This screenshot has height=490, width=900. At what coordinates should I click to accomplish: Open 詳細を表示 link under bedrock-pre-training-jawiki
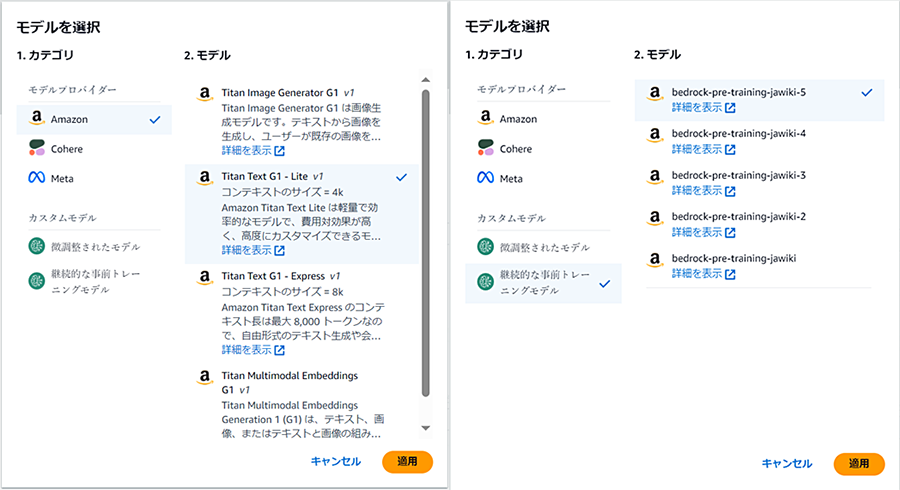704,274
